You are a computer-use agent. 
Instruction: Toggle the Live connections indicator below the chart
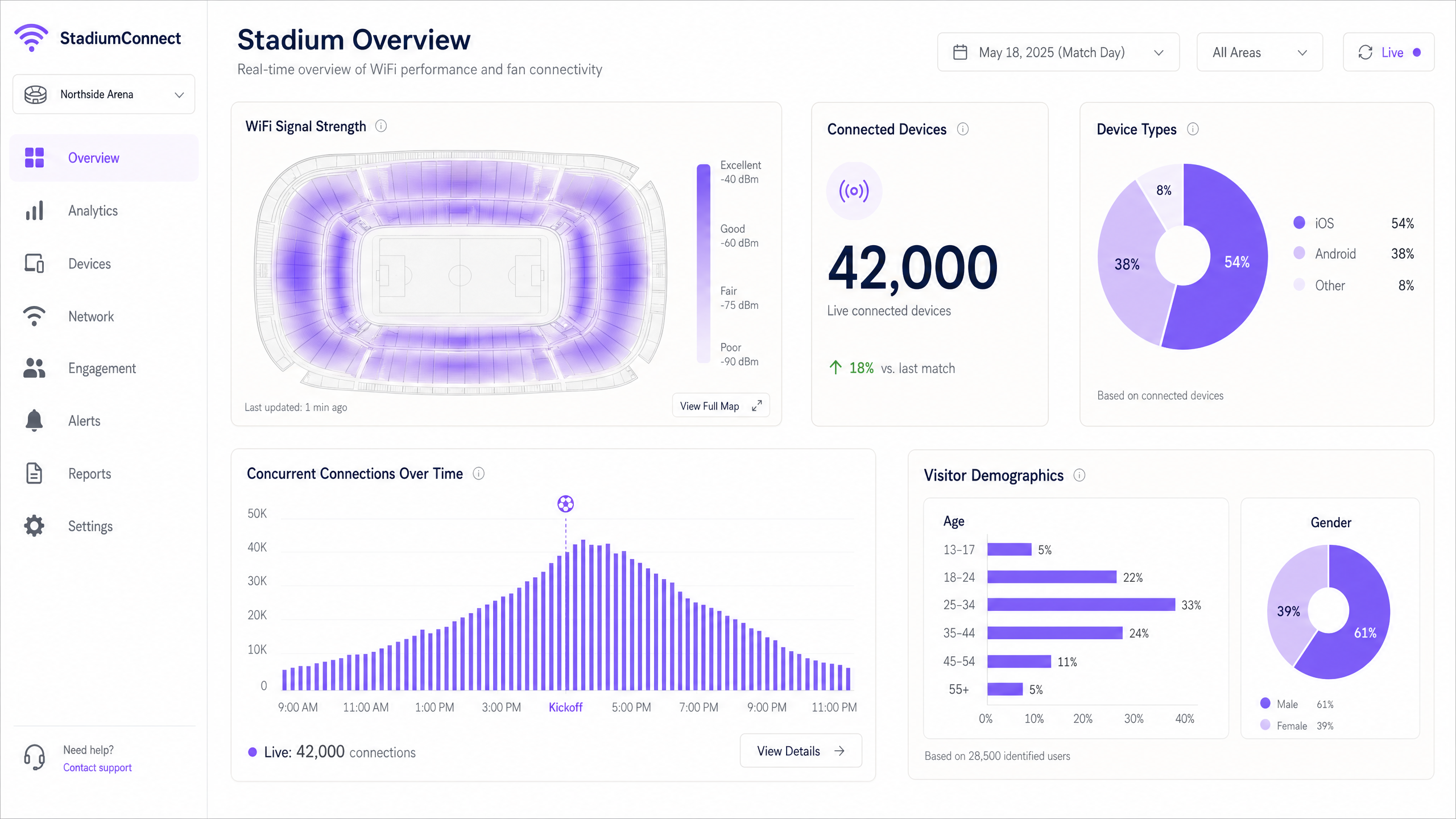click(252, 752)
